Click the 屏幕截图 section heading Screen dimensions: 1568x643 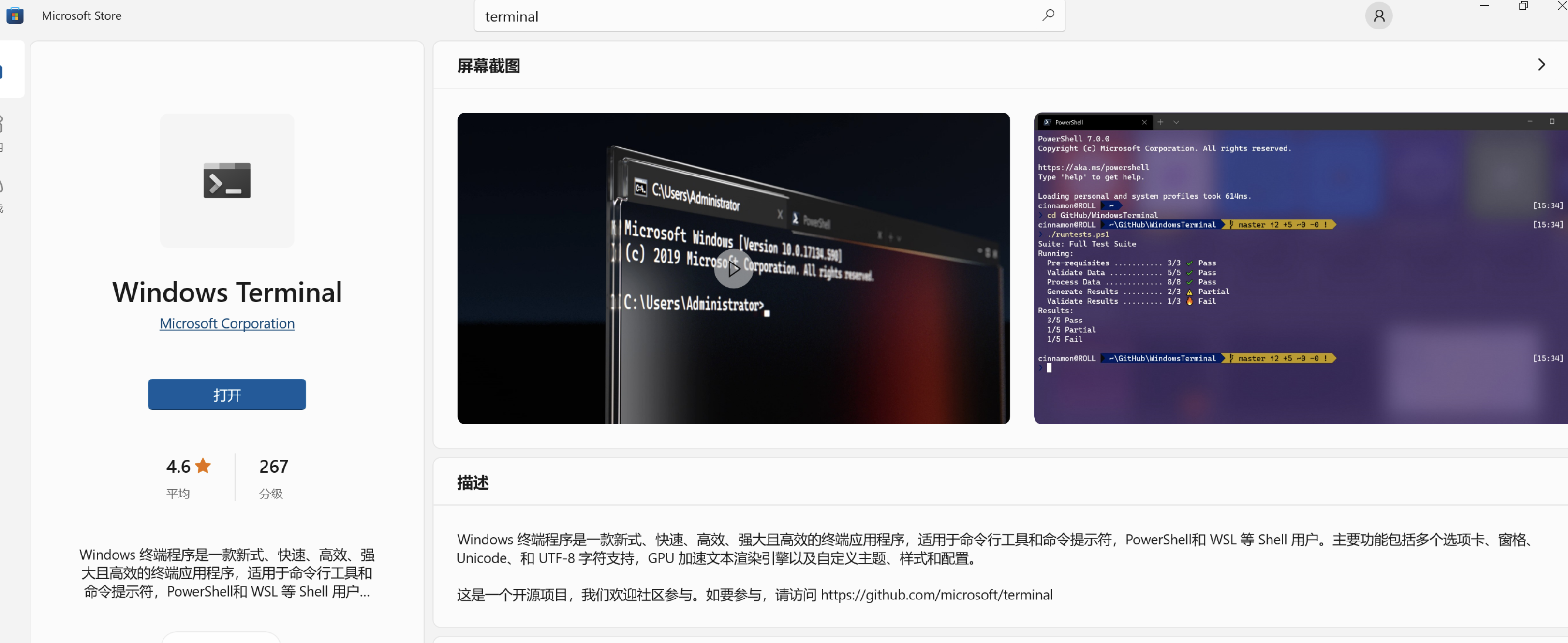(x=488, y=66)
